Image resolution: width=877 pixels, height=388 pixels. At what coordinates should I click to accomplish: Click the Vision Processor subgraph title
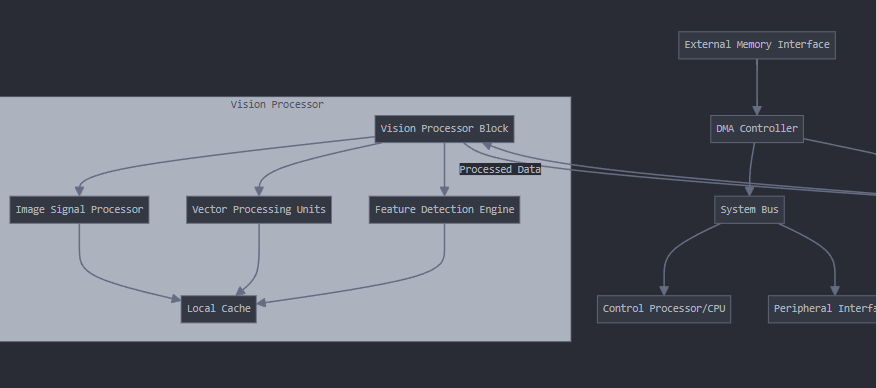(277, 105)
